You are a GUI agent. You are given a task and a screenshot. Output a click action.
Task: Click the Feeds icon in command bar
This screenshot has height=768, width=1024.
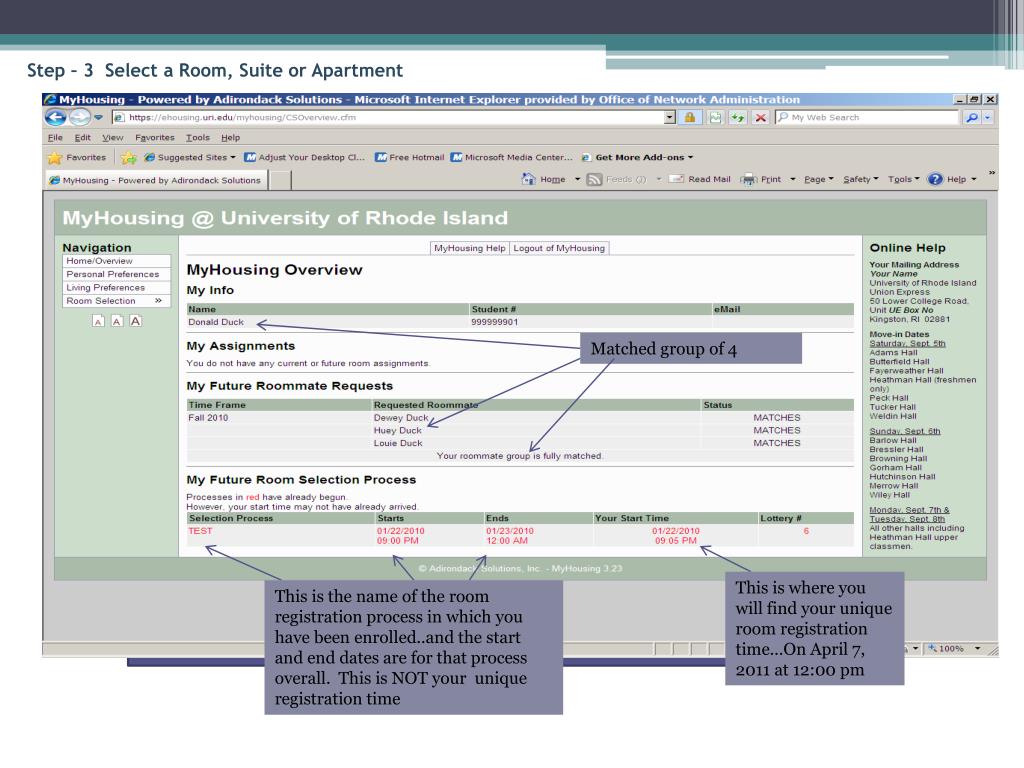[594, 179]
